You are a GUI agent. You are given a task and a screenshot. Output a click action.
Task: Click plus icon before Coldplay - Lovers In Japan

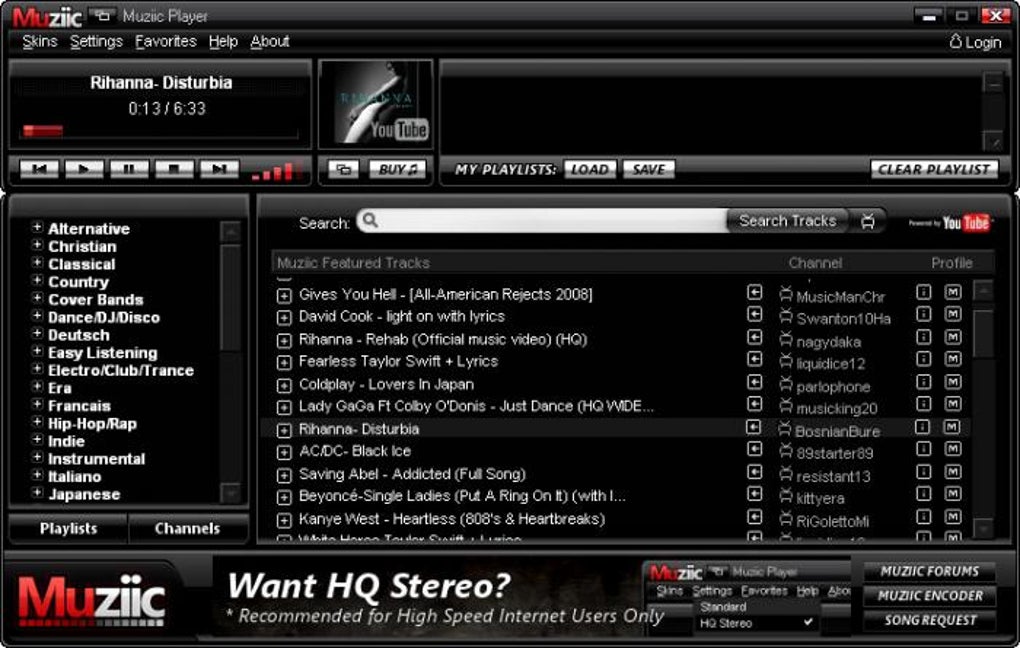pos(284,386)
